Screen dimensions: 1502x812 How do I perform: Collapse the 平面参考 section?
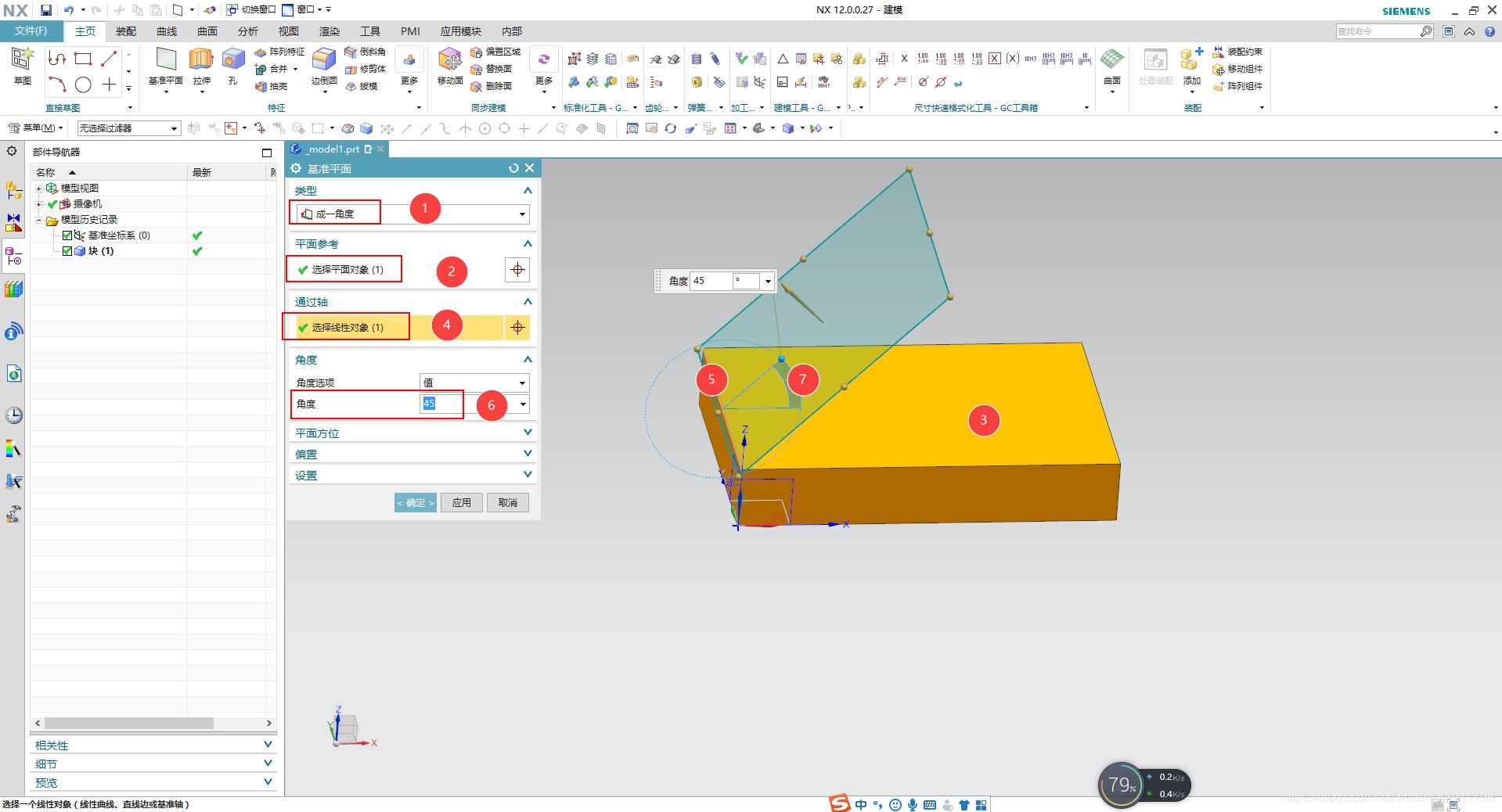528,244
